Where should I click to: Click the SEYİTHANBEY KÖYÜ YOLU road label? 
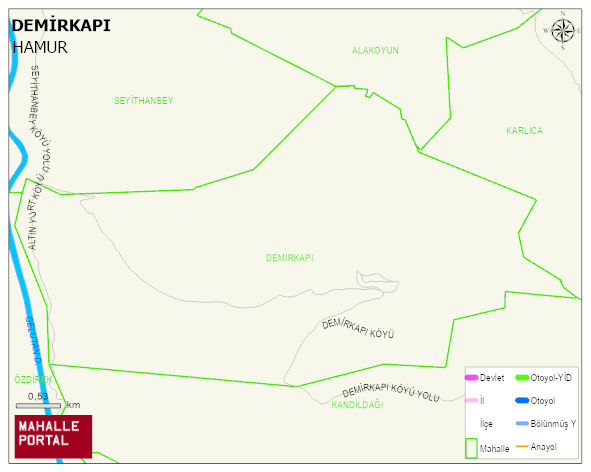tap(39, 118)
